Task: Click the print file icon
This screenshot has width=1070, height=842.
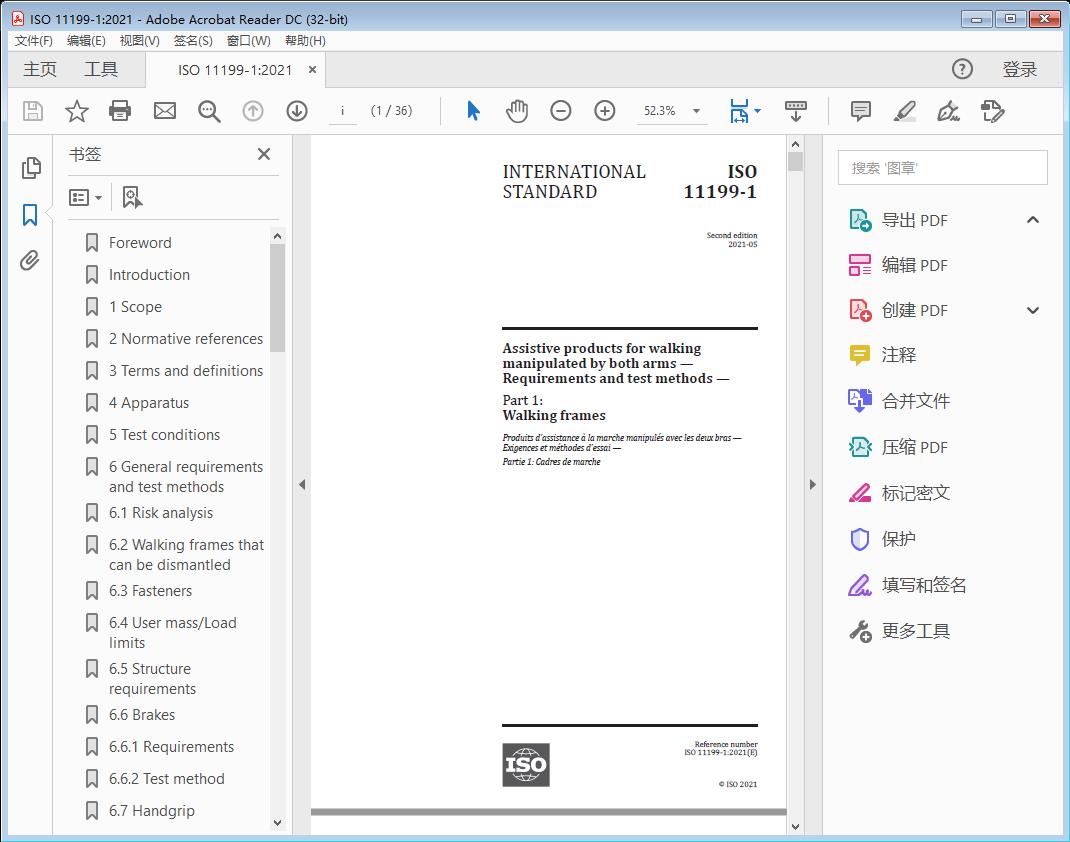Action: (120, 111)
